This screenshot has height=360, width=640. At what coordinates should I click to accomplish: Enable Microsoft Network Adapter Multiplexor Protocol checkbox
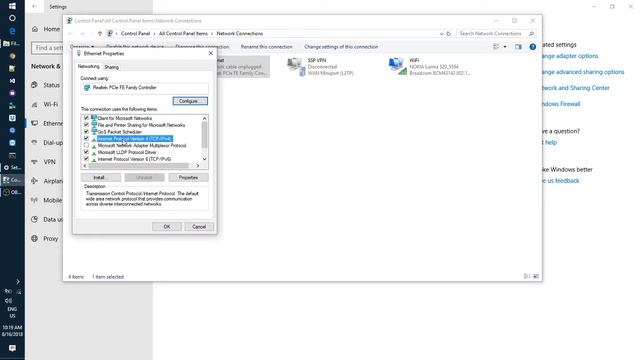pyautogui.click(x=86, y=145)
